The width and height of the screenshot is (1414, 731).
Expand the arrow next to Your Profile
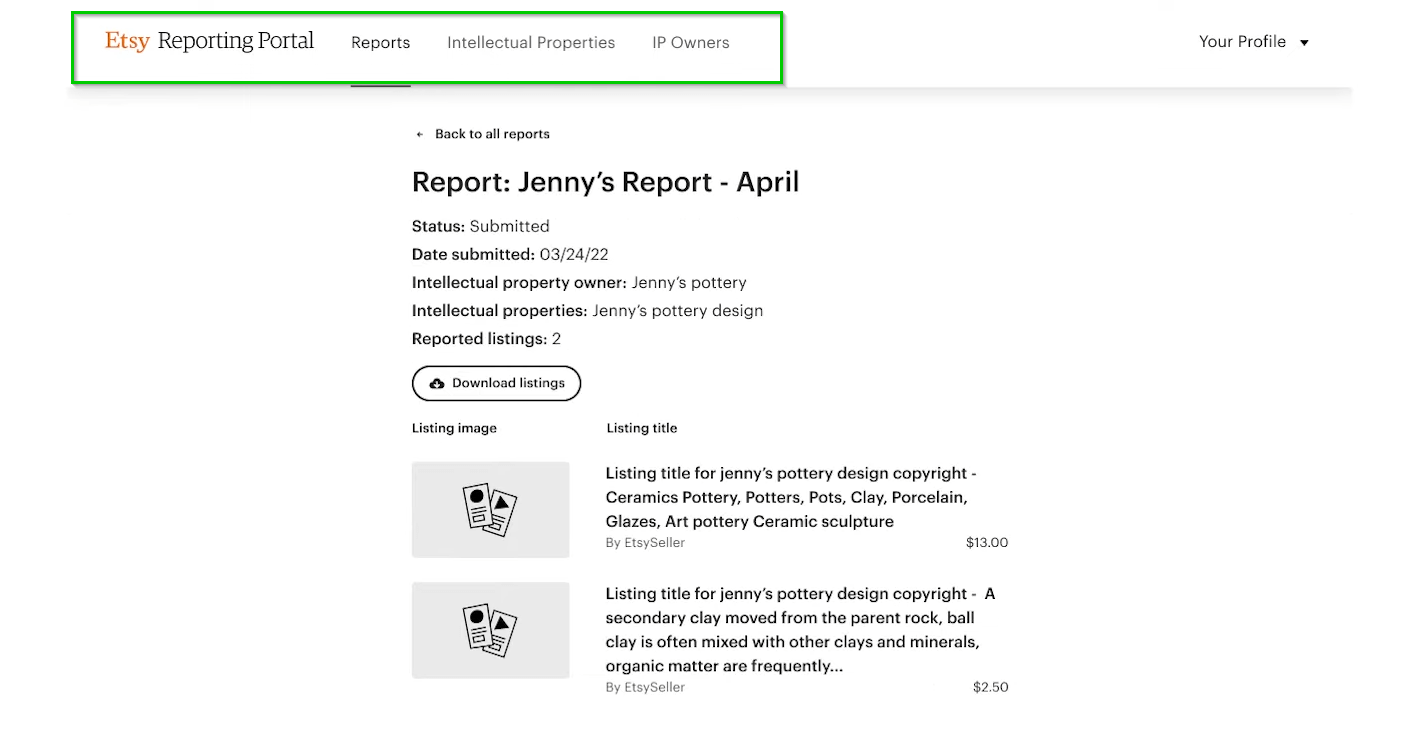pyautogui.click(x=1304, y=43)
